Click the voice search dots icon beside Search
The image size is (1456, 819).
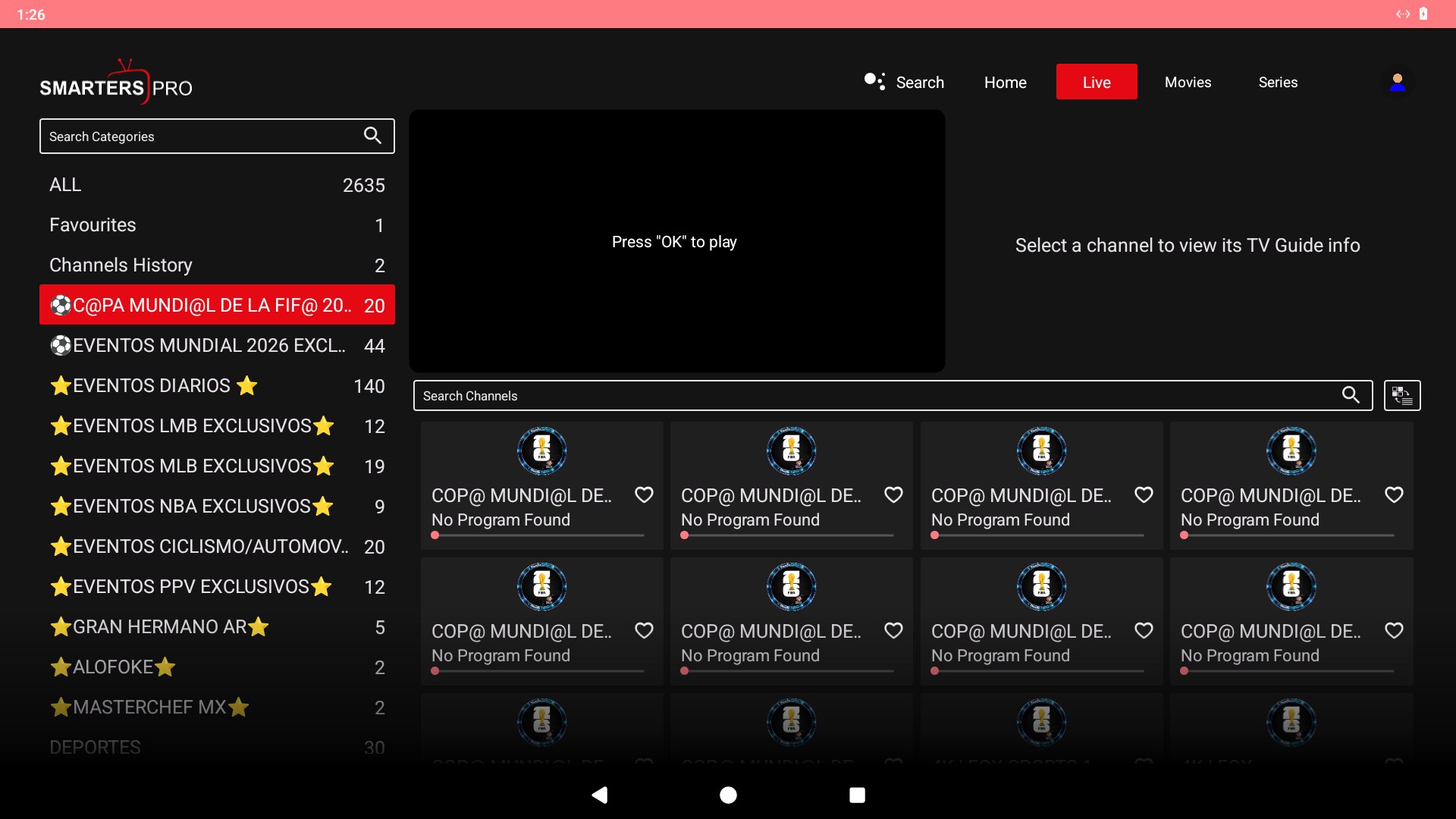(x=874, y=81)
